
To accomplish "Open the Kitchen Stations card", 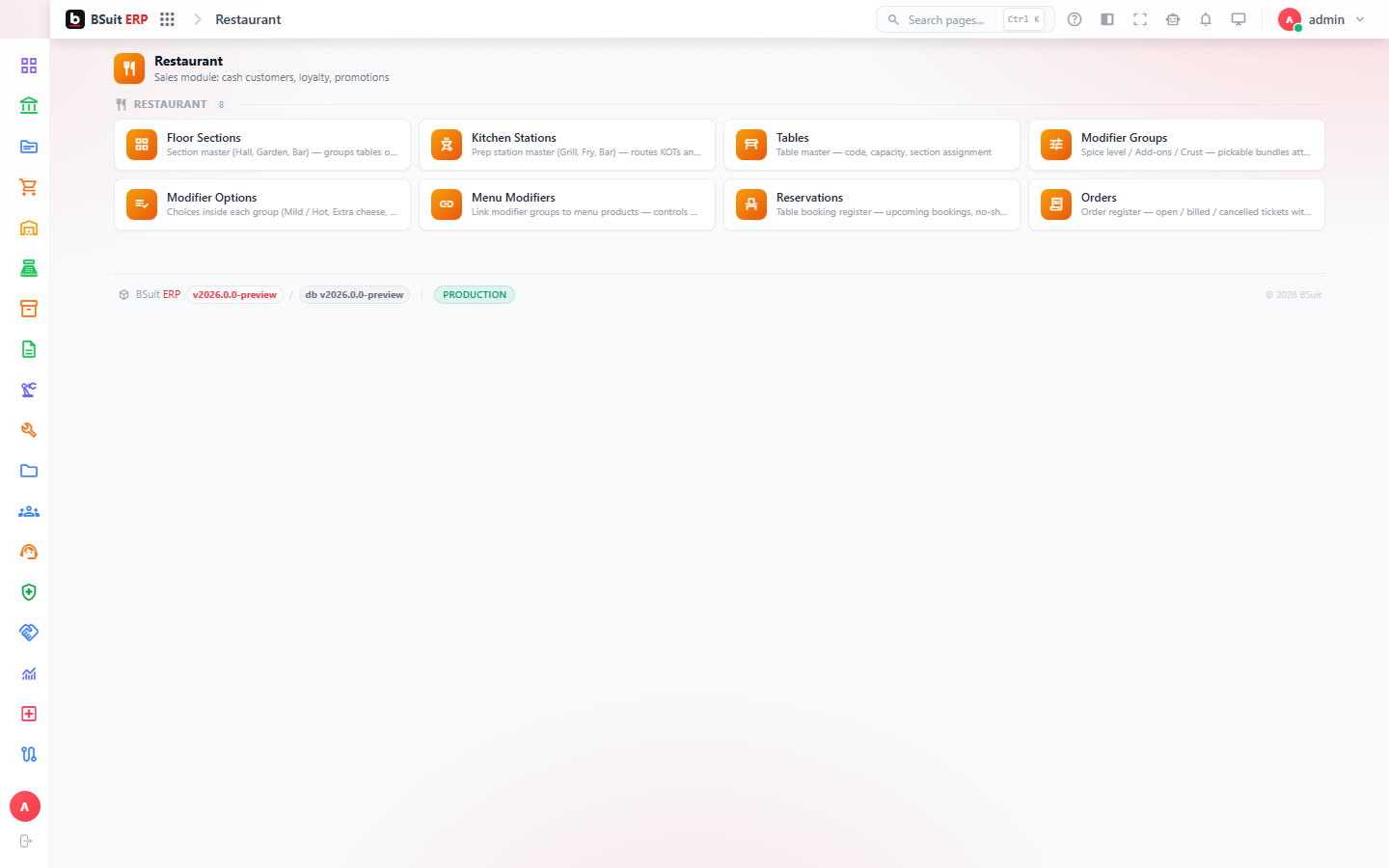I will [x=567, y=145].
